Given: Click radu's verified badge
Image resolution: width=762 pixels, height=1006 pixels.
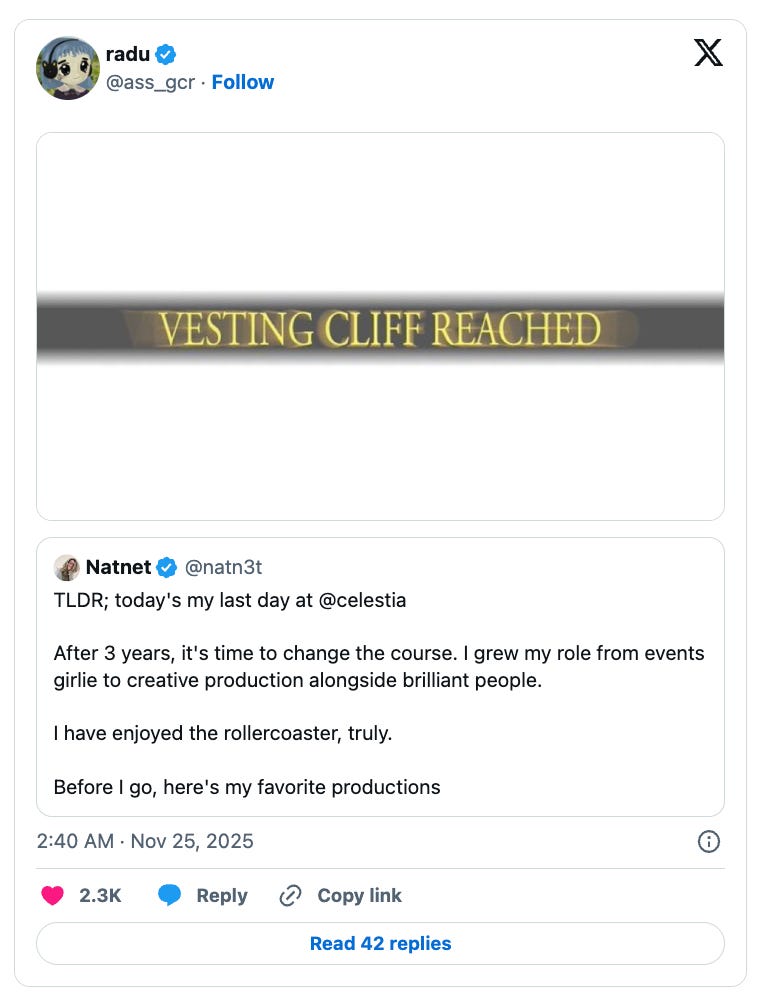Looking at the screenshot, I should click(167, 54).
